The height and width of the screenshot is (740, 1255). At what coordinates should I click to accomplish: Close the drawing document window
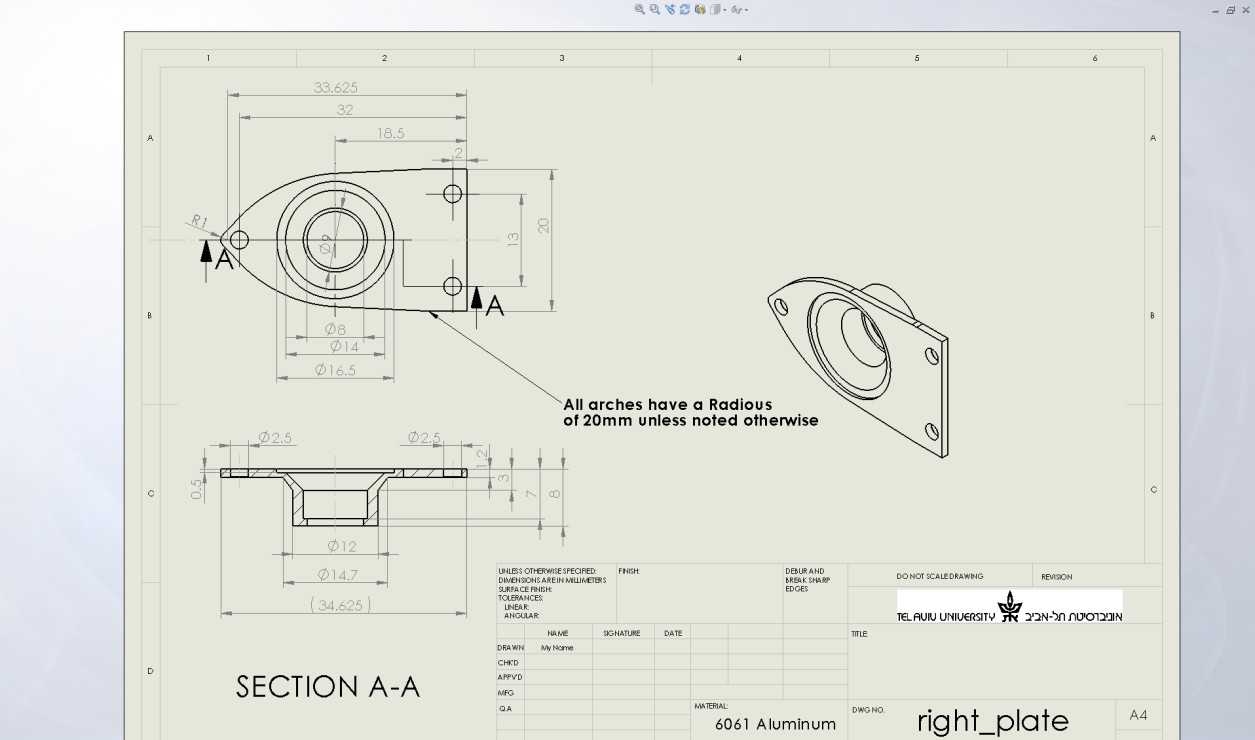pos(1245,9)
